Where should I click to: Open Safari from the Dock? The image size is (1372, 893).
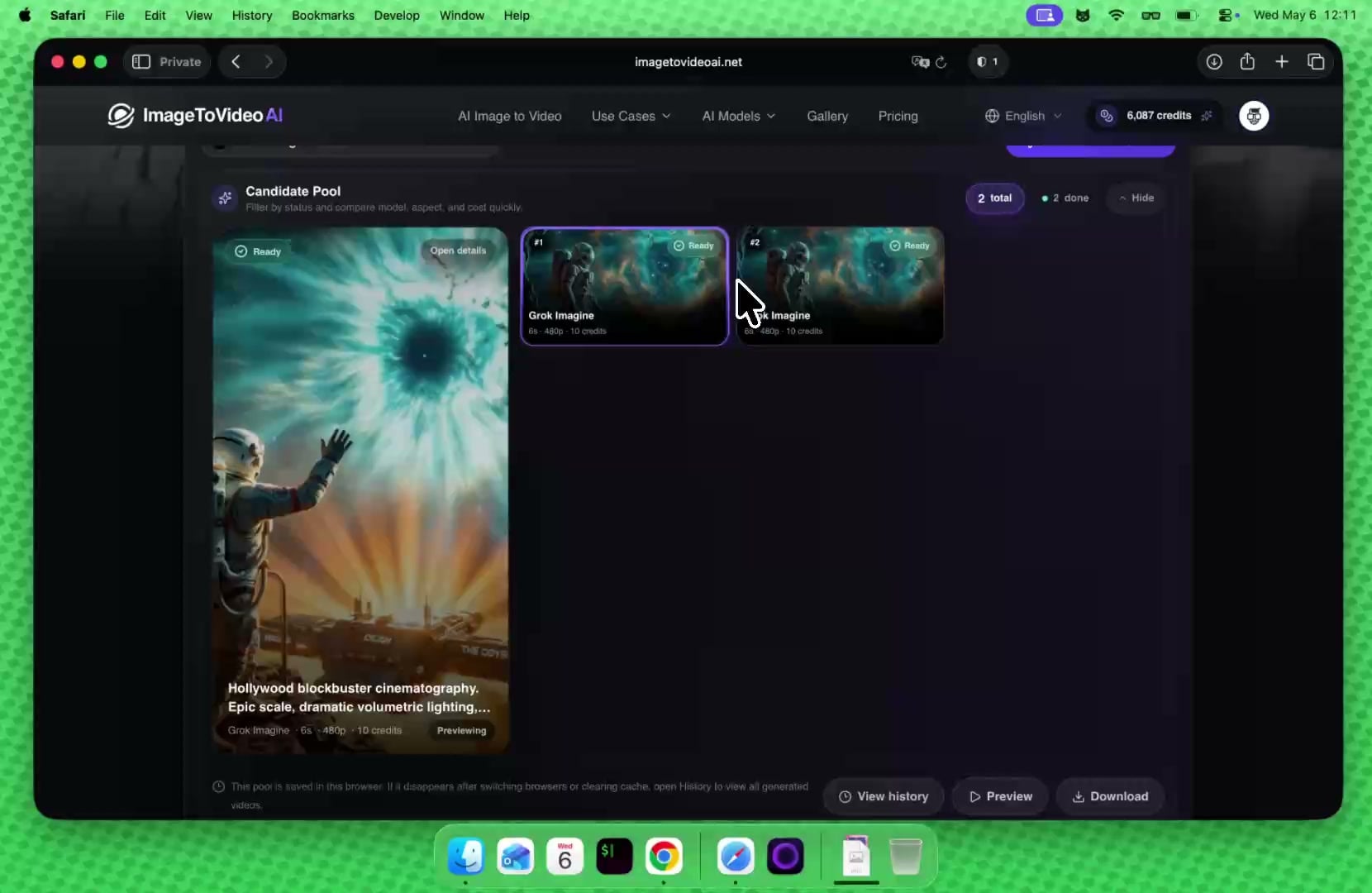(x=736, y=856)
